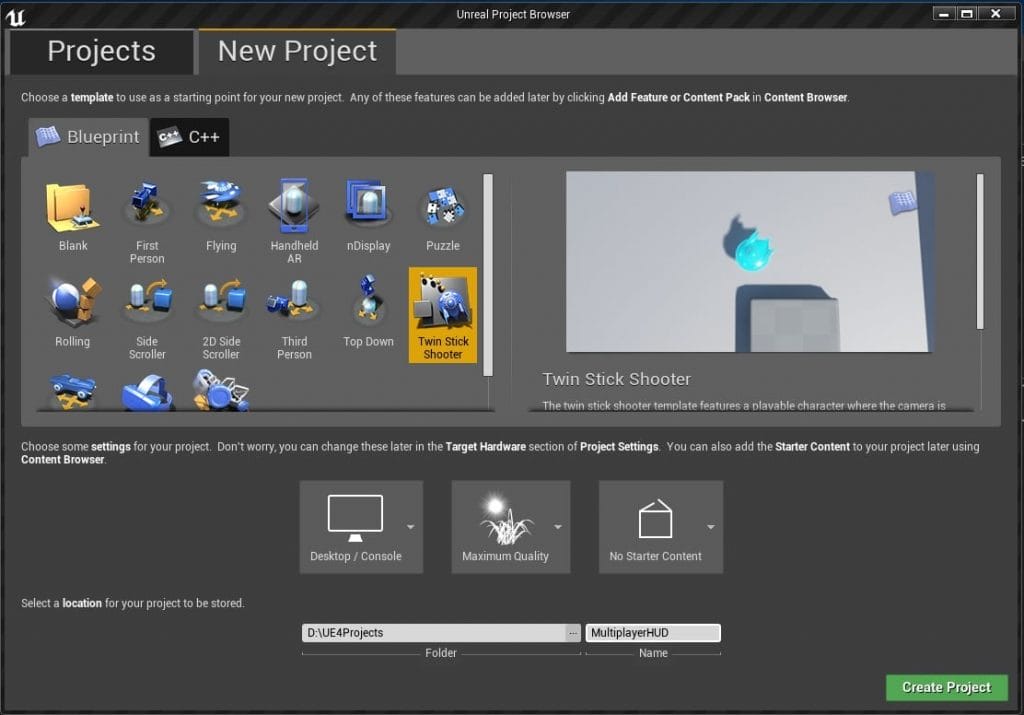Switch to the C++ tab

click(x=189, y=137)
